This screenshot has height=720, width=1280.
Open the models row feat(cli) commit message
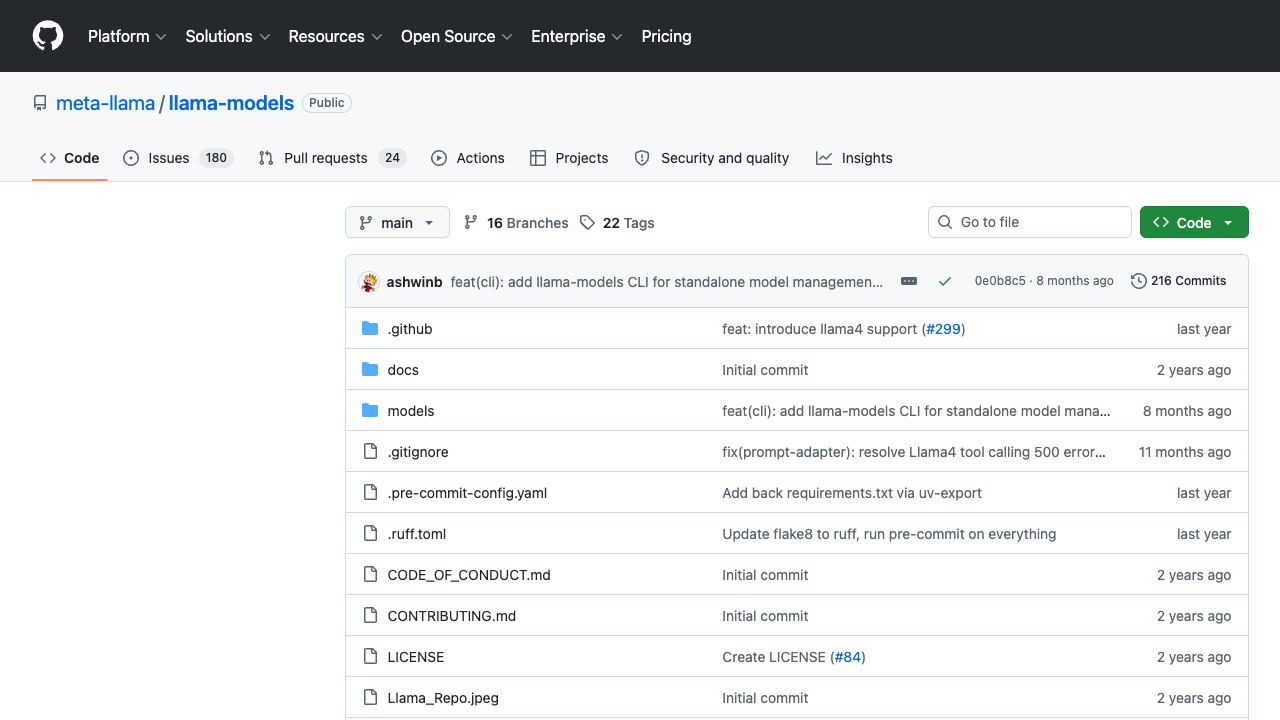(x=916, y=411)
